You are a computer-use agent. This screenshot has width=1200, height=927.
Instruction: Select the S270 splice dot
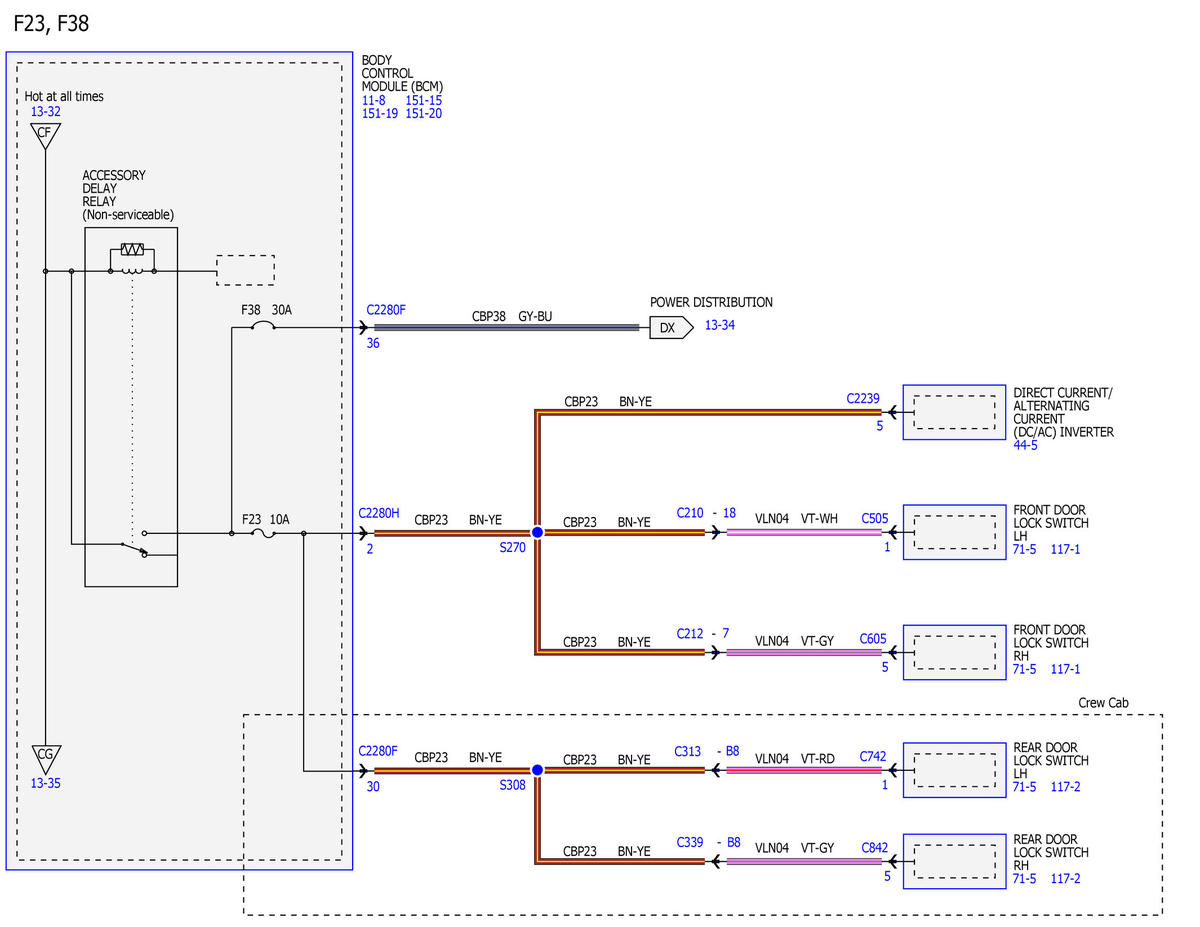(x=537, y=533)
